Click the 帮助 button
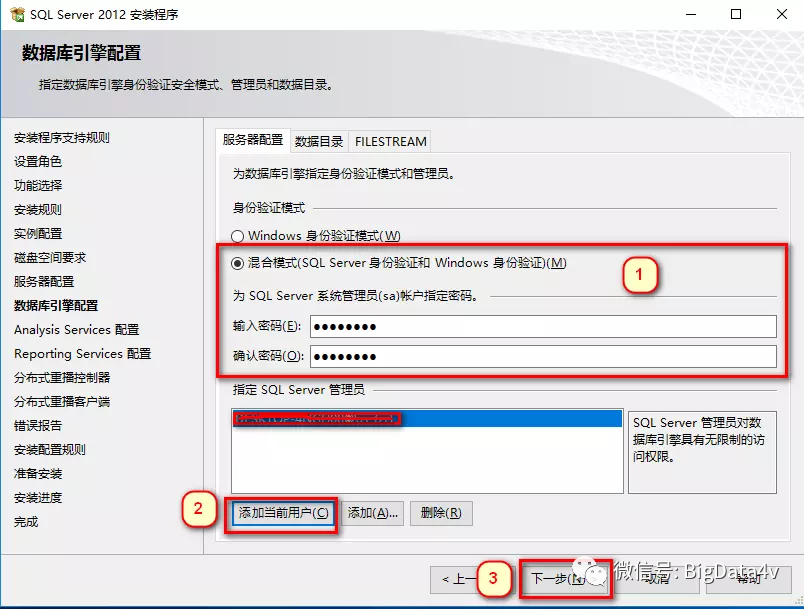Screen dimensions: 804x609 [748, 579]
